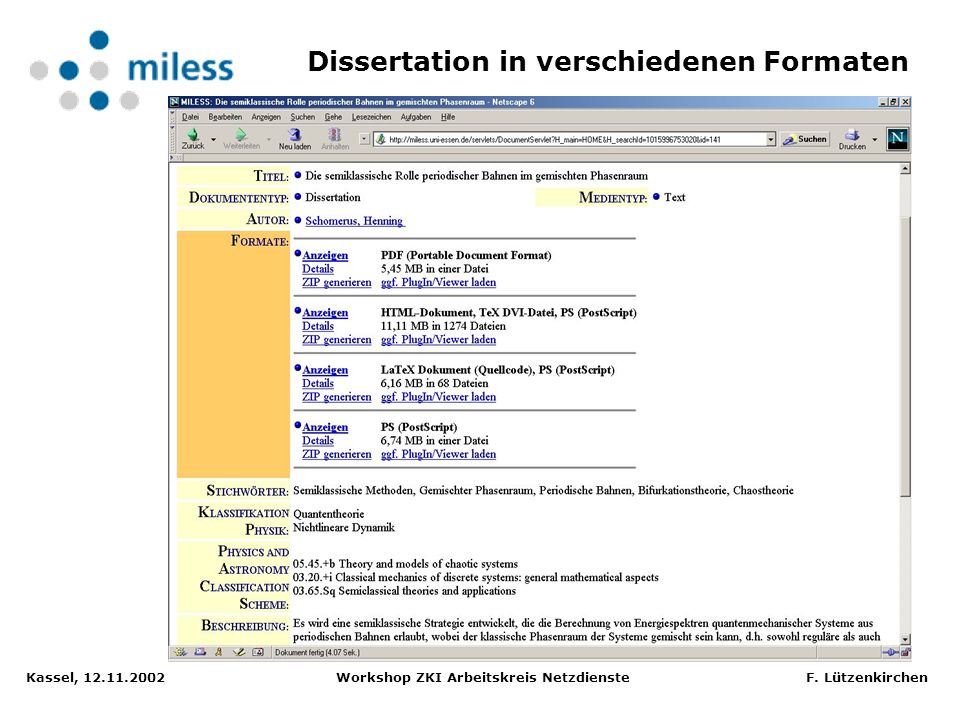Click the text '5,45 MB in einer Datei'

435,269
